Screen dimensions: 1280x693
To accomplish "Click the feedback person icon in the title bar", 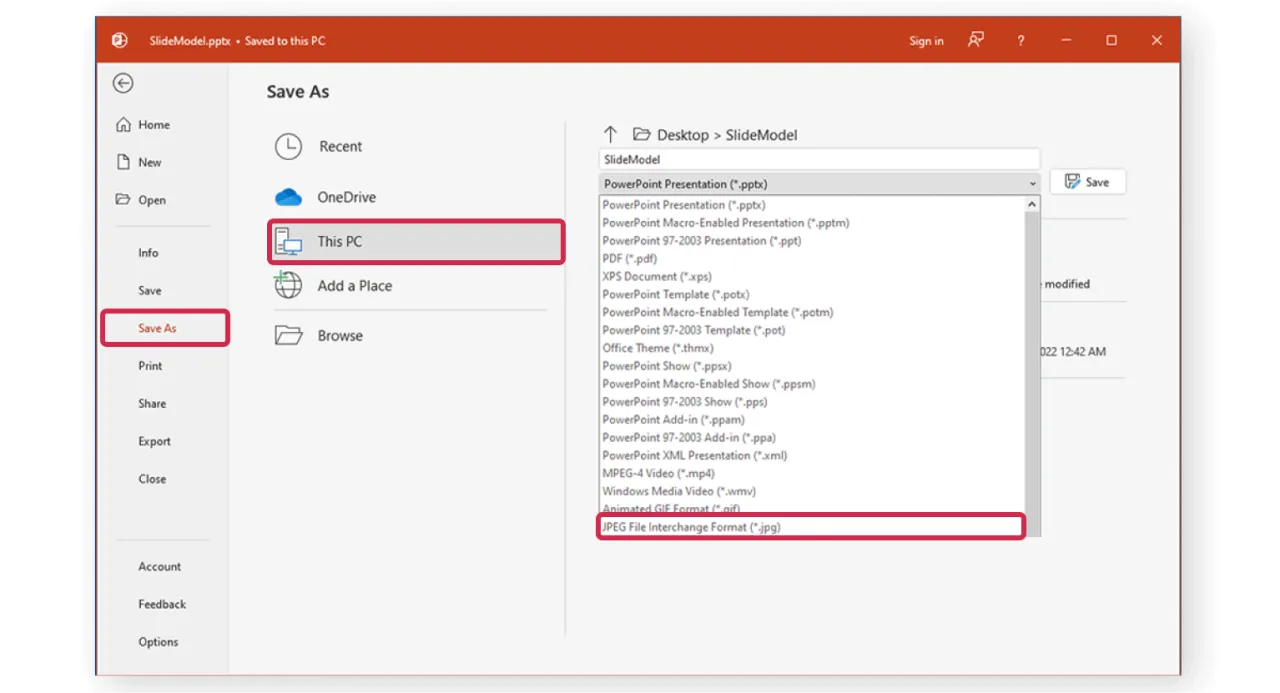I will pos(976,40).
